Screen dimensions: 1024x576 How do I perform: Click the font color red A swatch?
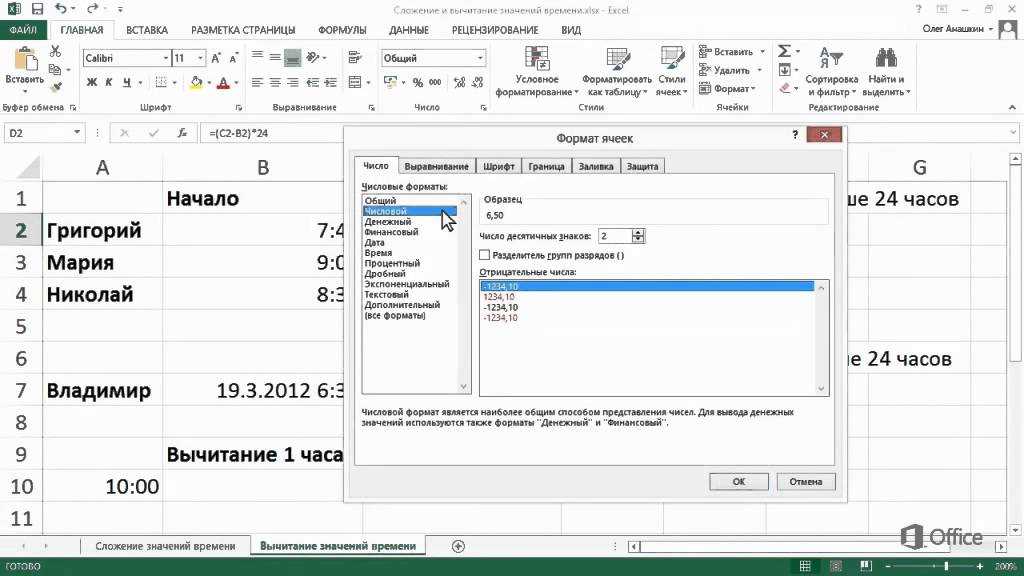223,83
